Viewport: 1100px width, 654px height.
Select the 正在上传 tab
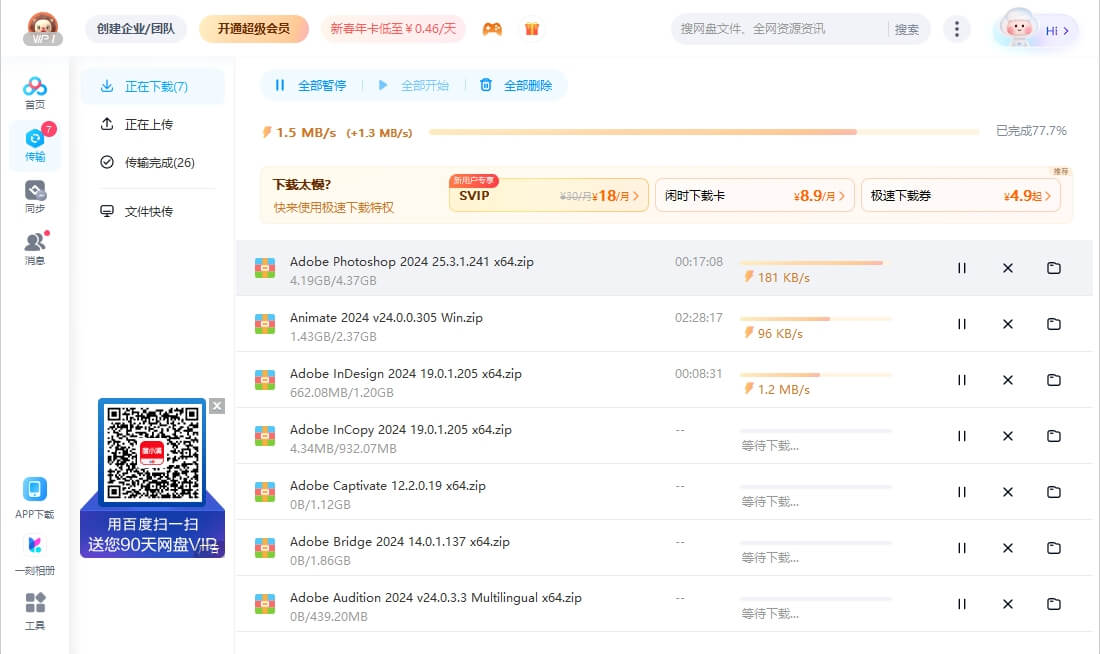(x=153, y=124)
